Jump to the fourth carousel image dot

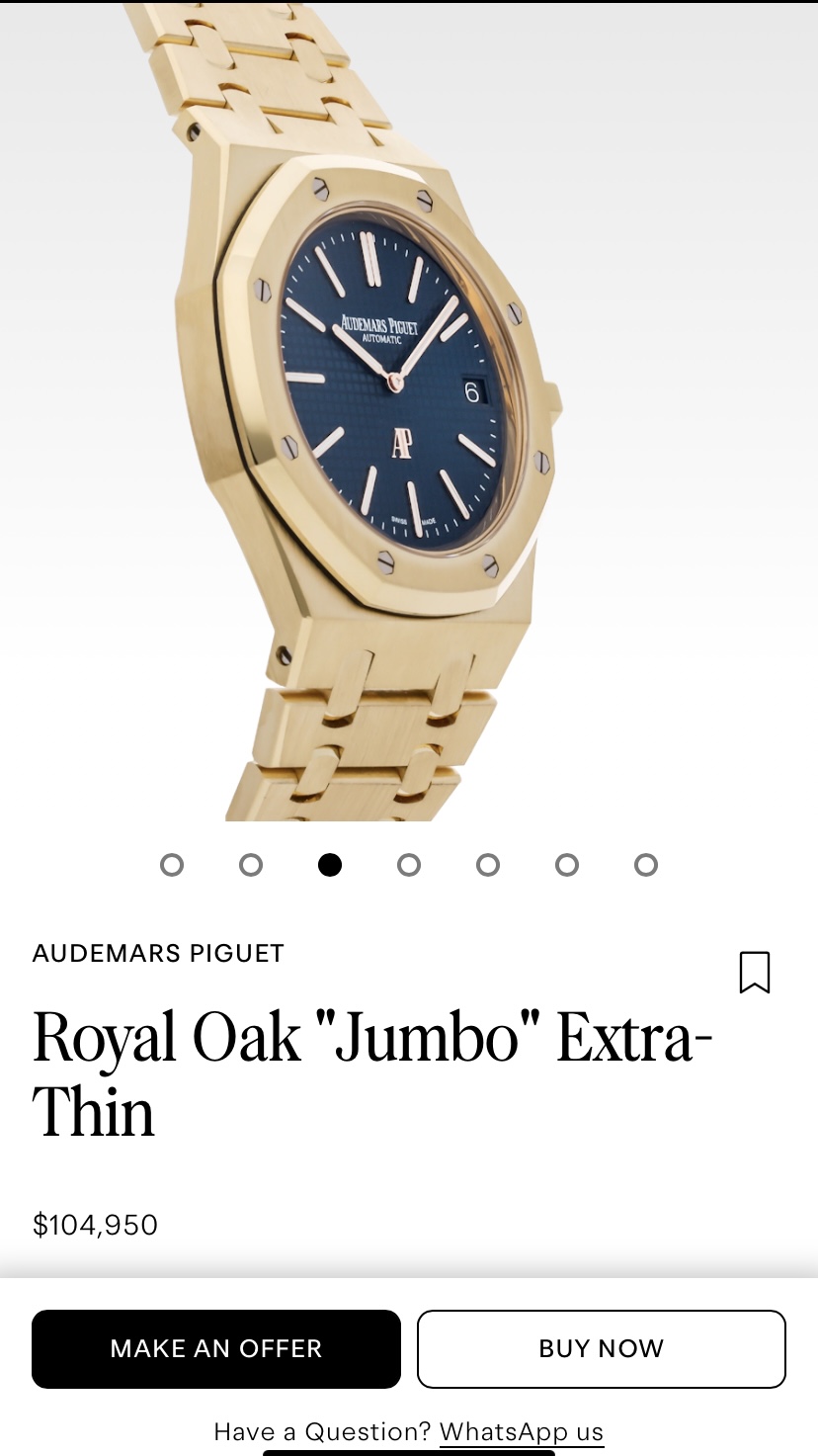point(409,865)
